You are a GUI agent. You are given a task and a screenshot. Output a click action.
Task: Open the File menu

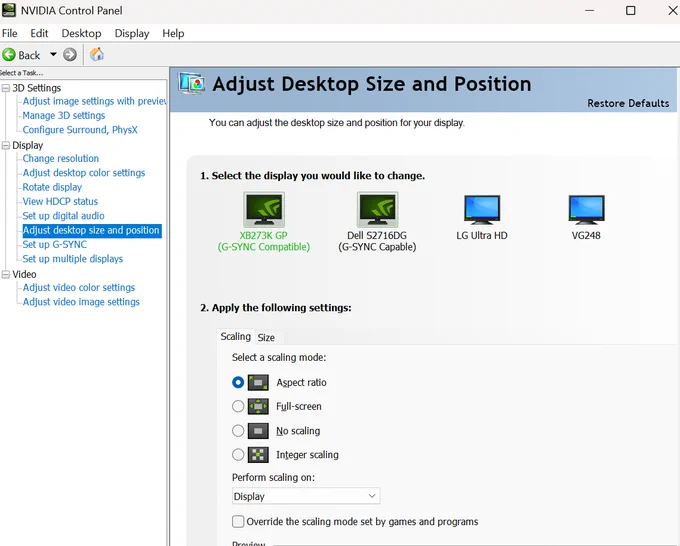[10, 33]
